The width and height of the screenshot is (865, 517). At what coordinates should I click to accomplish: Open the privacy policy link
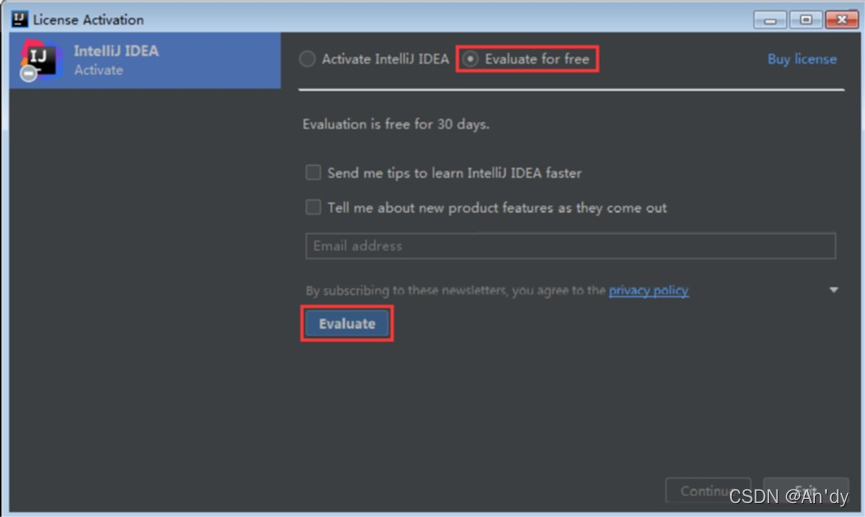click(x=648, y=290)
